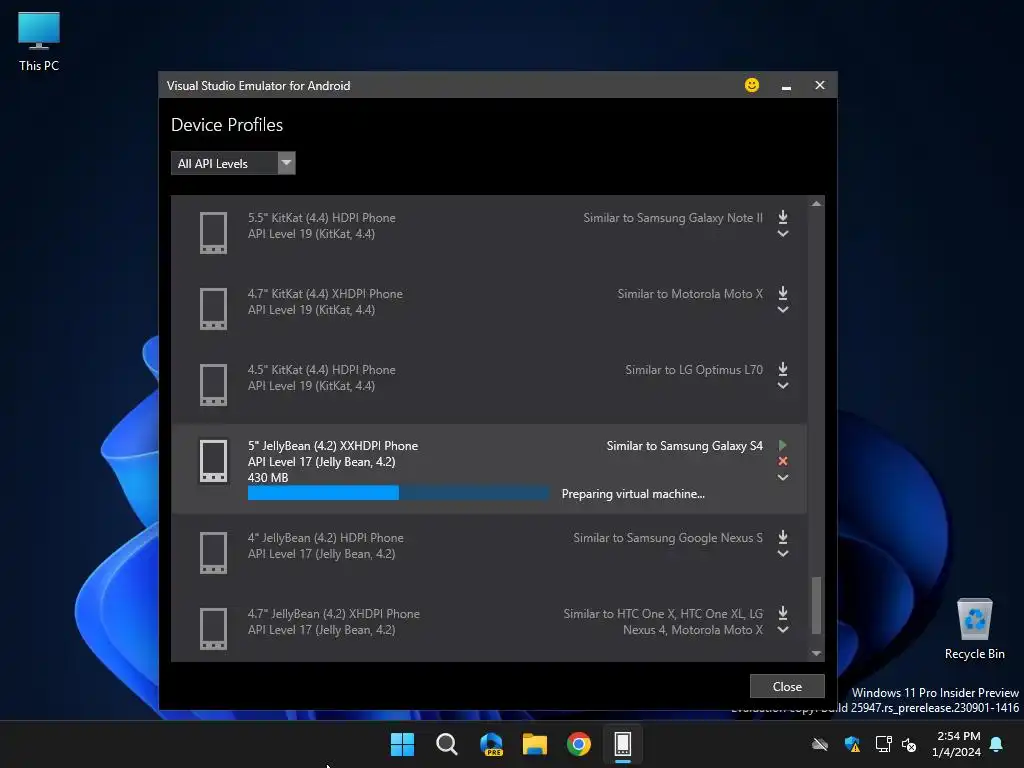Click the "430 MB" size label
1024x768 pixels.
click(x=268, y=477)
